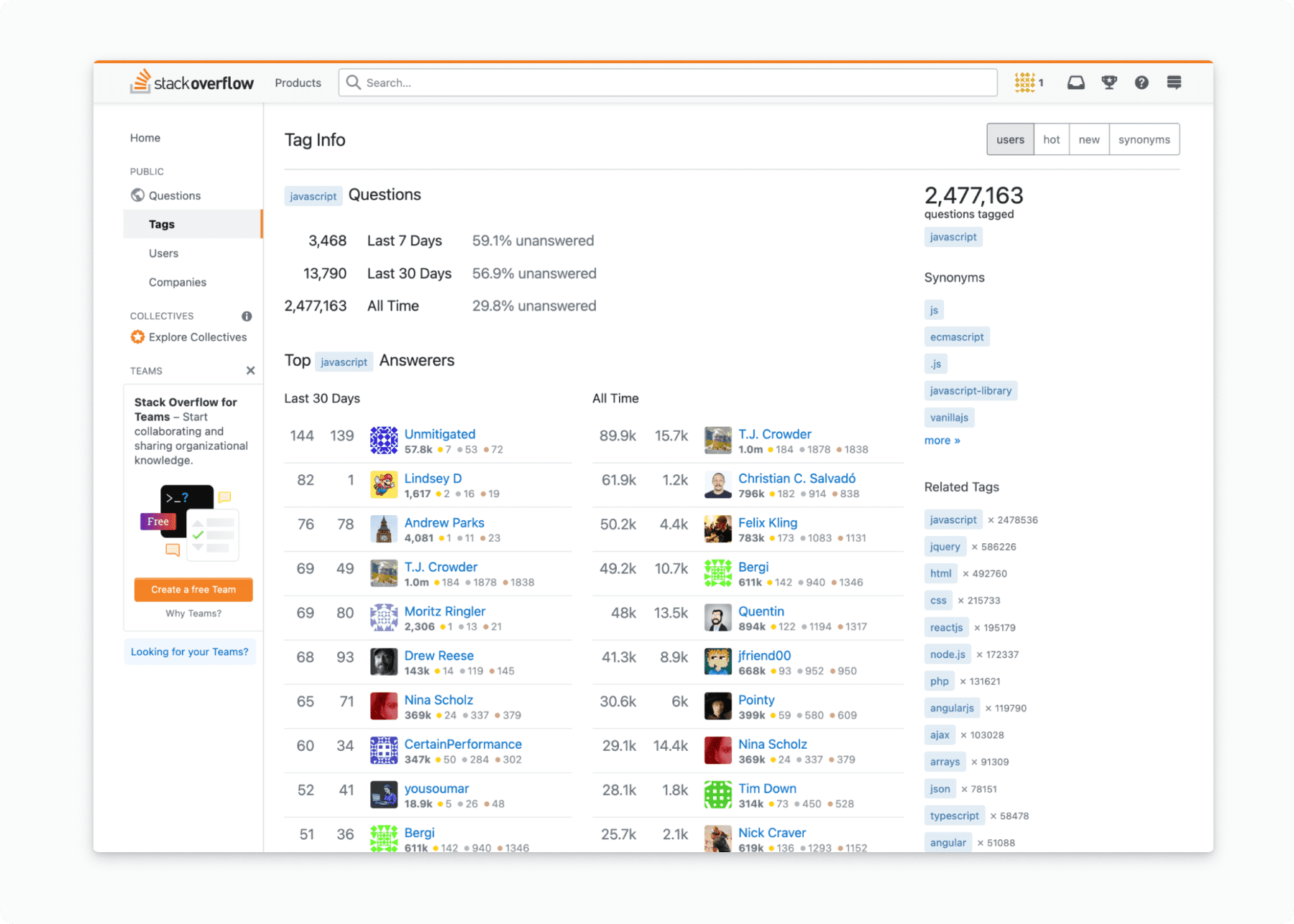The height and width of the screenshot is (924, 1294).
Task: Open the inbox icon in header
Action: coord(1075,83)
